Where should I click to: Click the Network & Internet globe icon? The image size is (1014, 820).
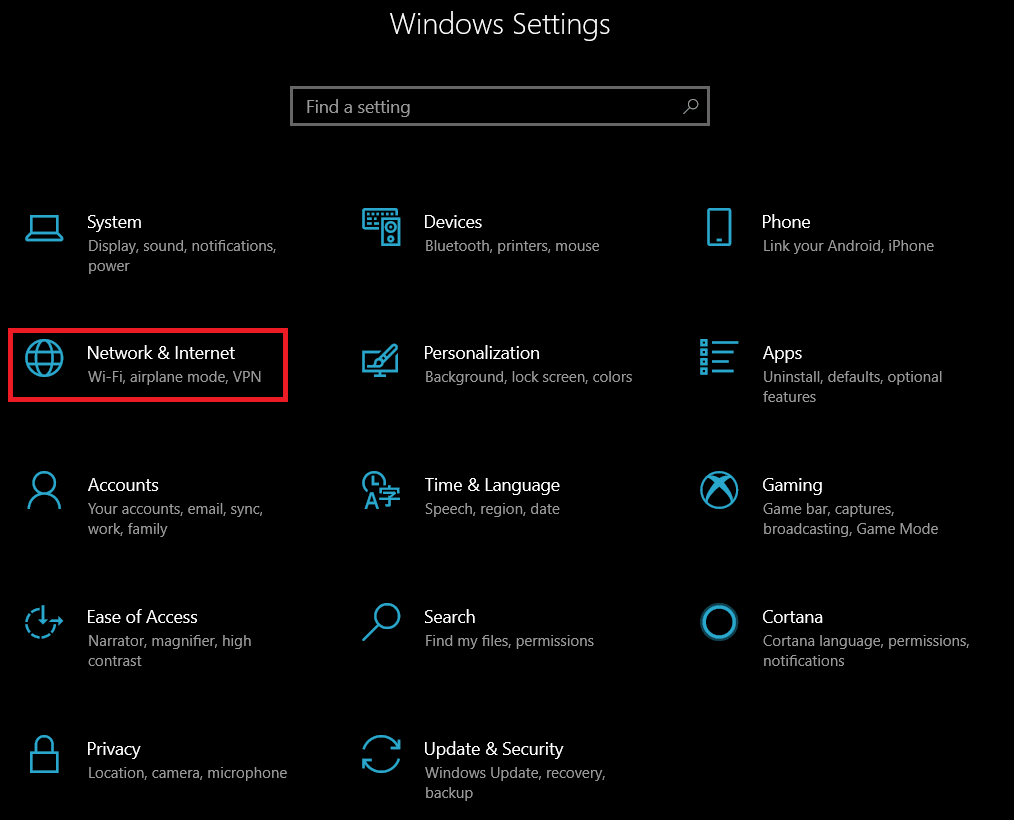click(x=44, y=358)
